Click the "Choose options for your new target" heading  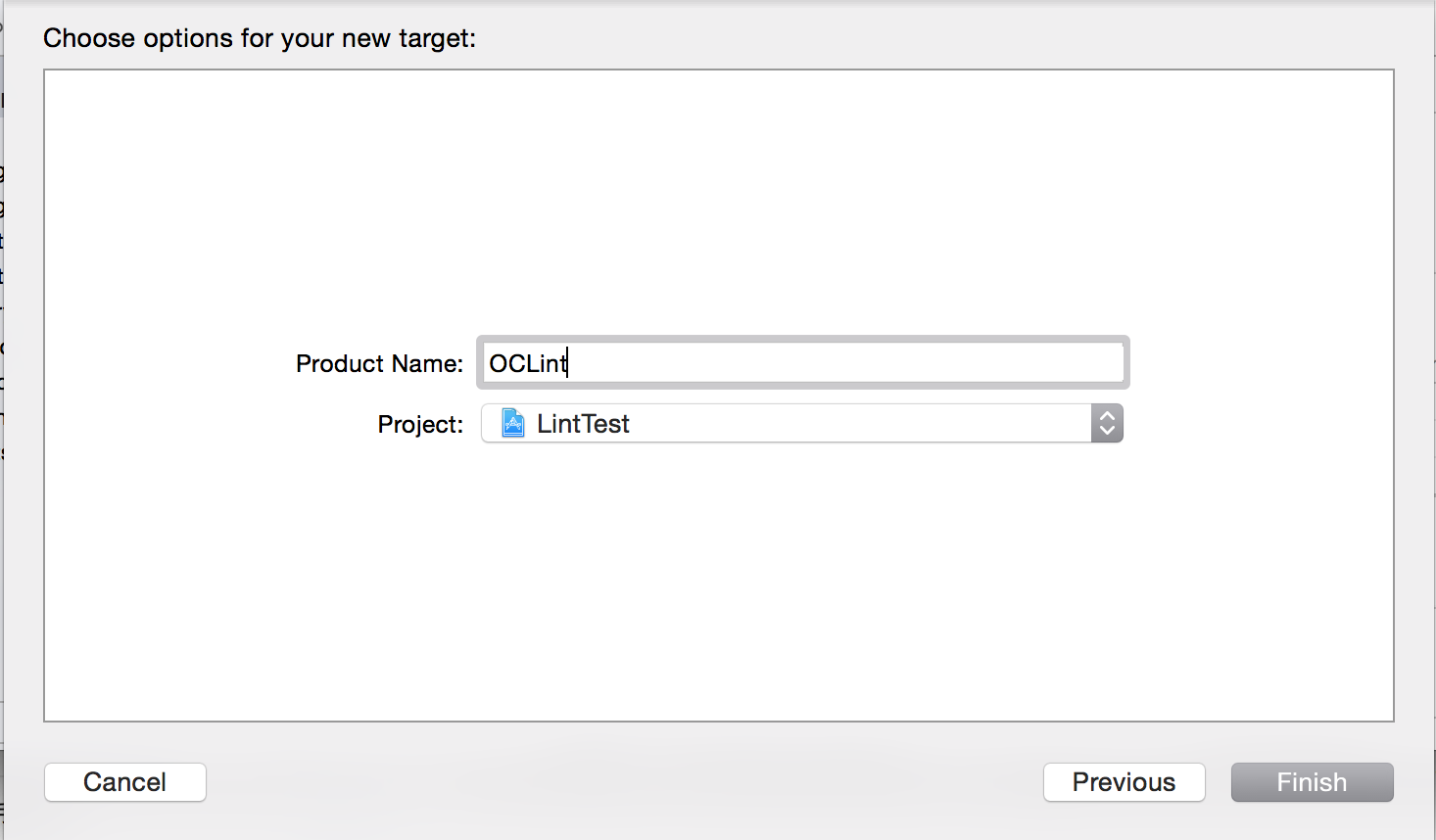click(x=259, y=38)
